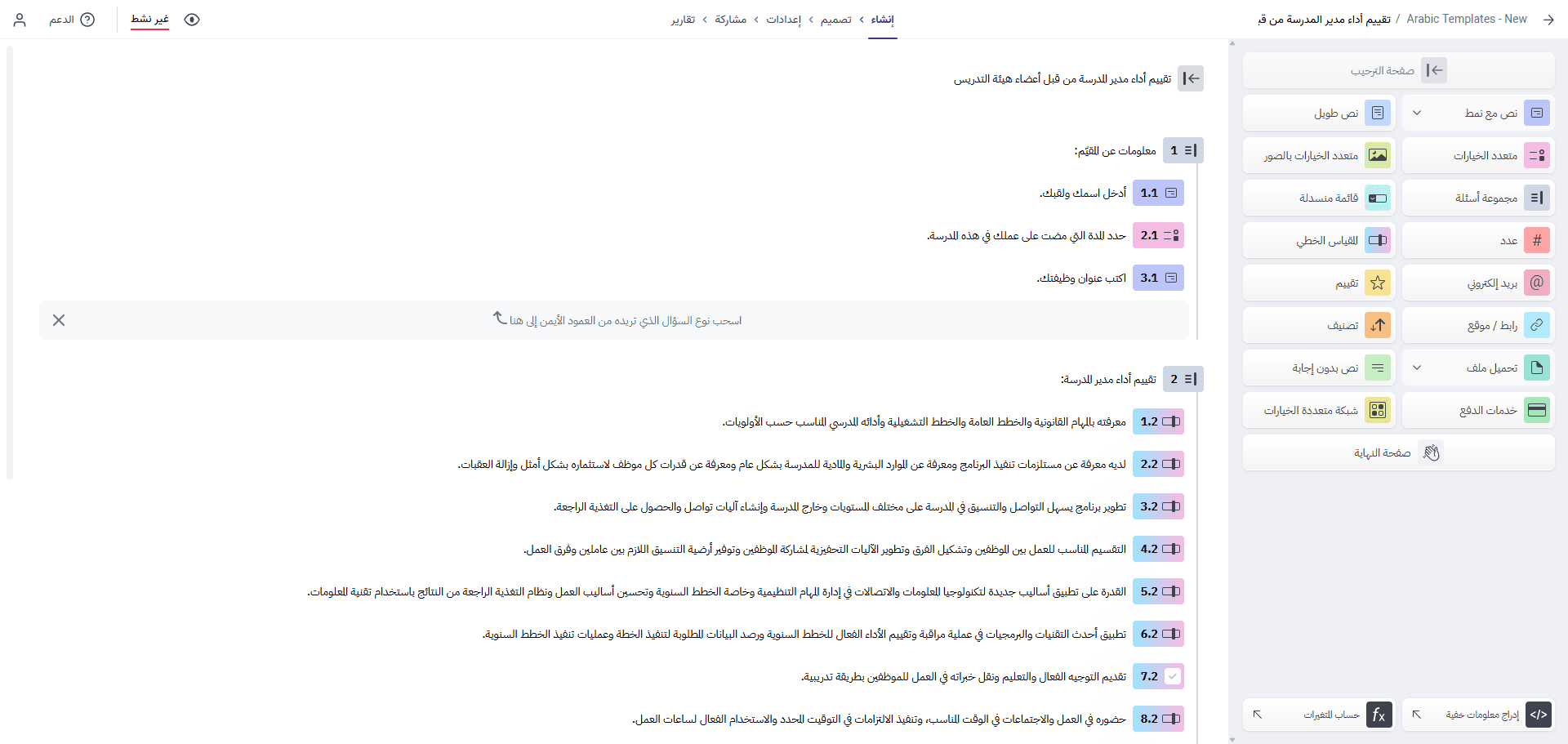Select the متعدد الخيارات question type
The height and width of the screenshot is (744, 1568).
tap(1478, 155)
